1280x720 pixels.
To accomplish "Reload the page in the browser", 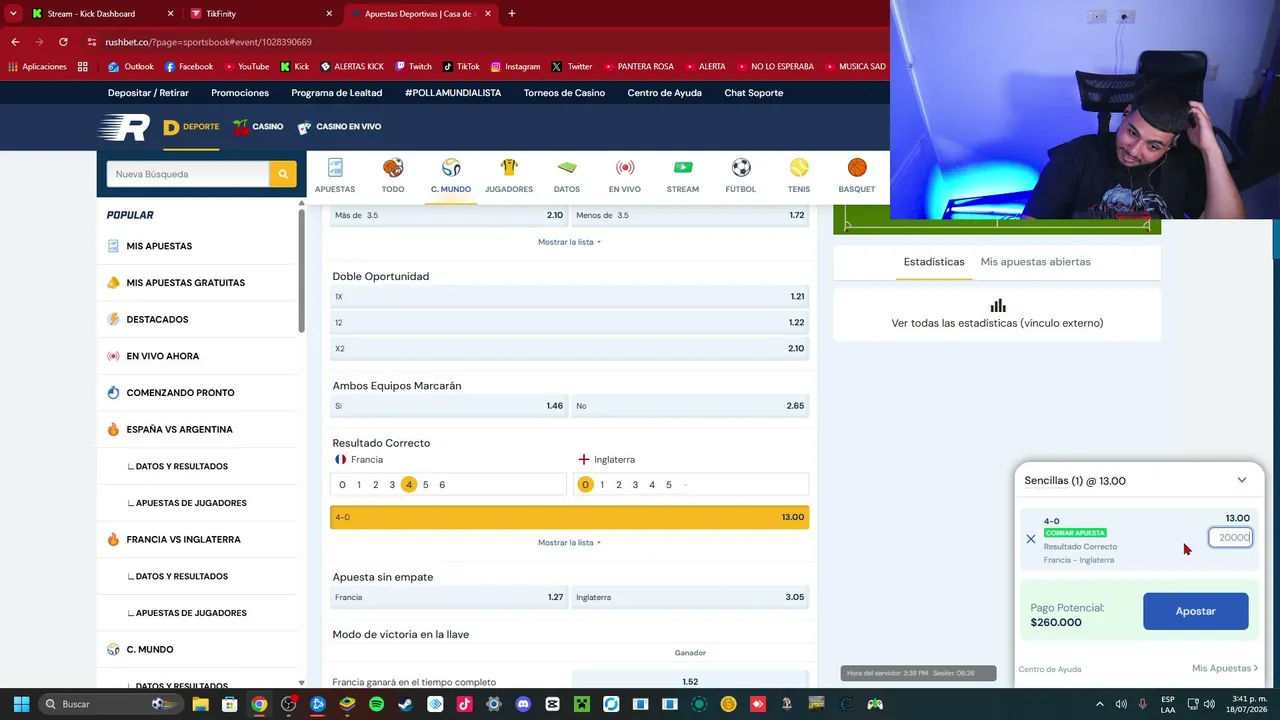I will tap(63, 42).
